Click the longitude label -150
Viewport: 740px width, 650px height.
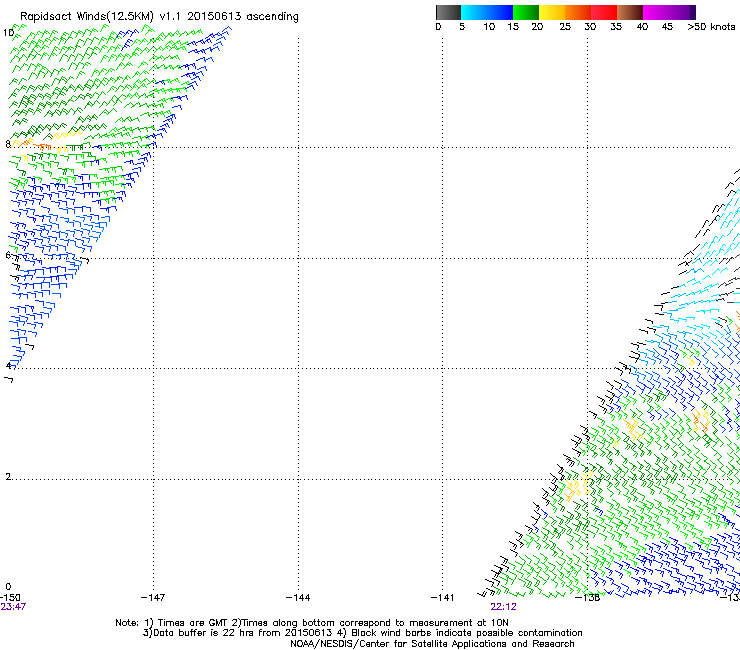pos(10,598)
